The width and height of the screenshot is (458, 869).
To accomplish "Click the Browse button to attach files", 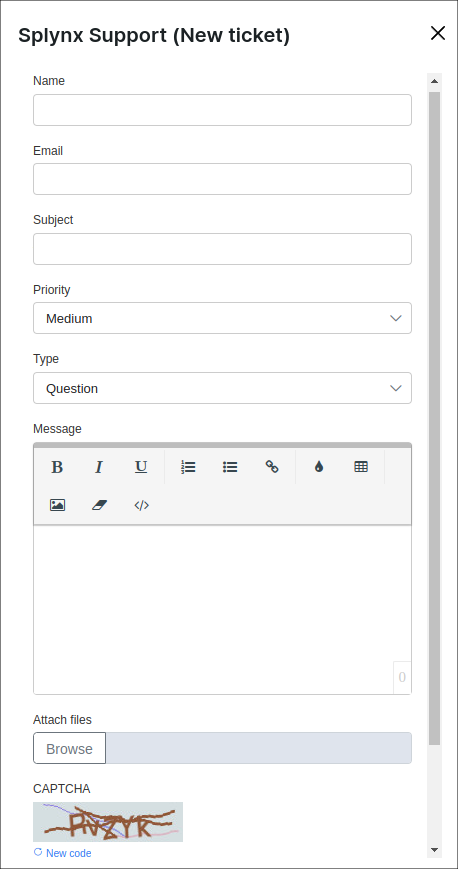I will (x=69, y=748).
